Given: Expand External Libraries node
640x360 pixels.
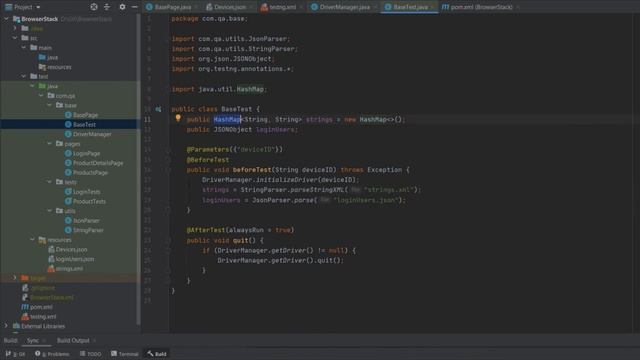Looking at the screenshot, I should click(6, 326).
